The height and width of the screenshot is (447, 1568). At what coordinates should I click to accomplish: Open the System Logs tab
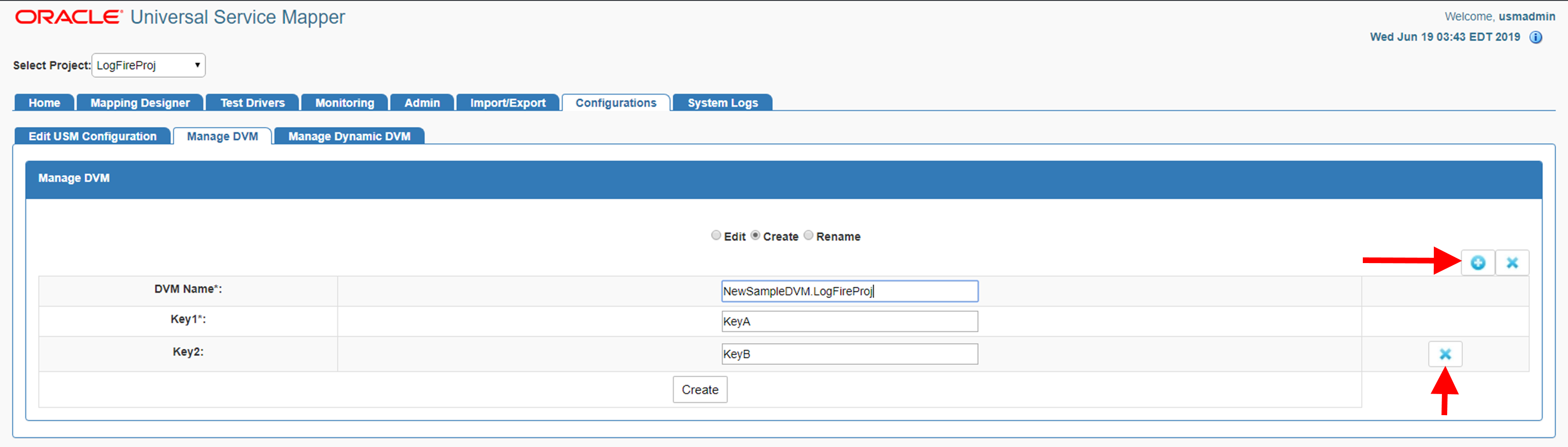[x=723, y=103]
